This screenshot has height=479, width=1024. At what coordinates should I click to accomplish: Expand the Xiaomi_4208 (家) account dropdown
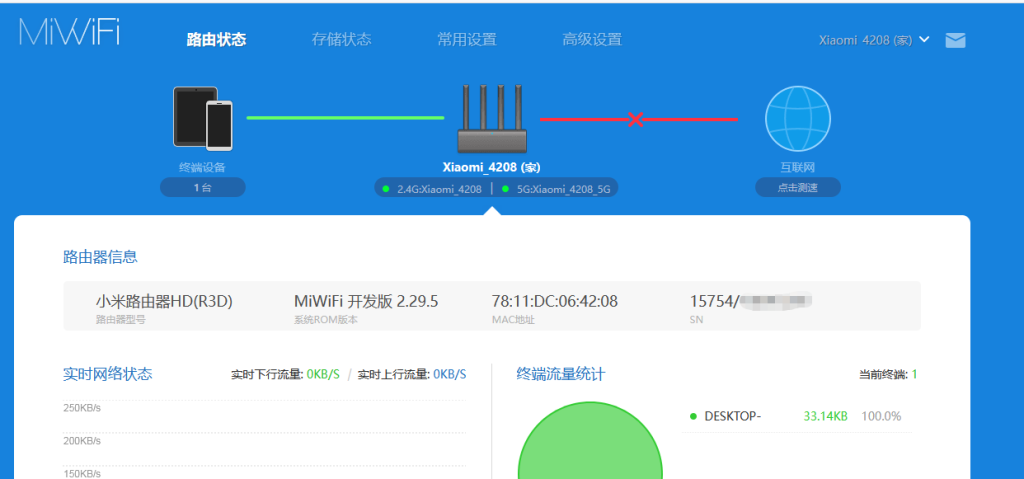[874, 40]
